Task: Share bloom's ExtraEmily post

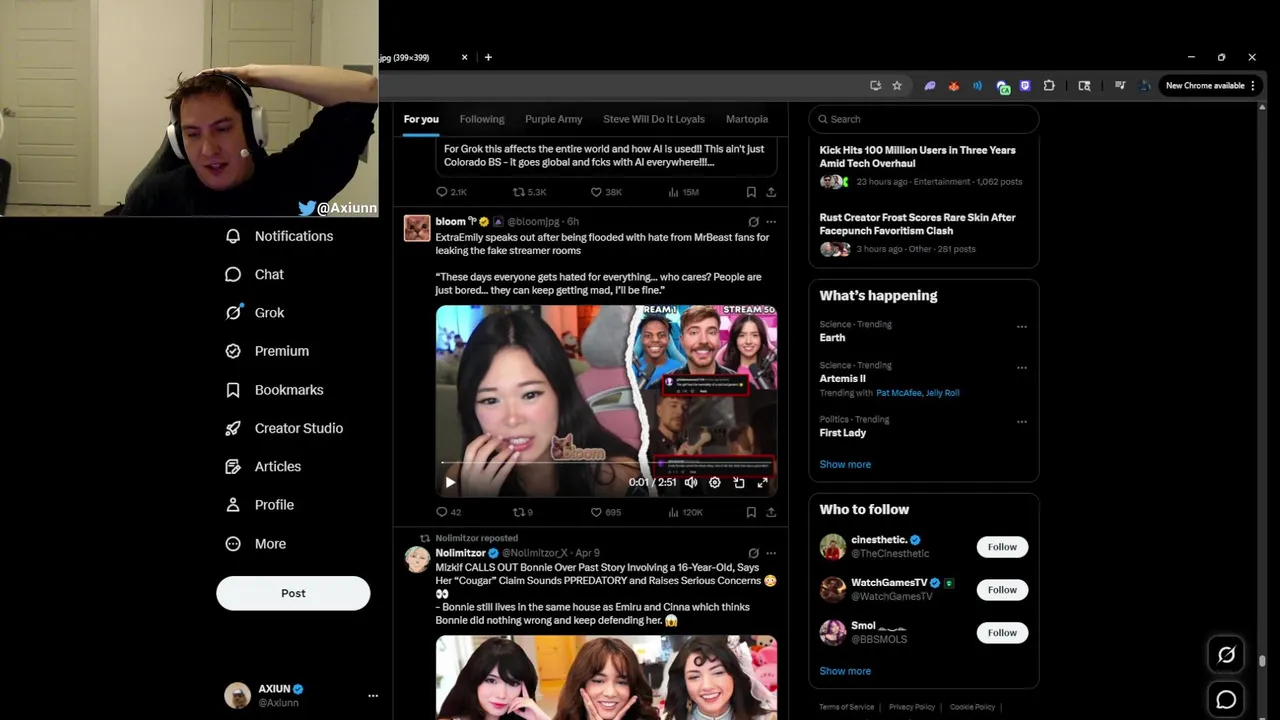Action: pyautogui.click(x=771, y=512)
